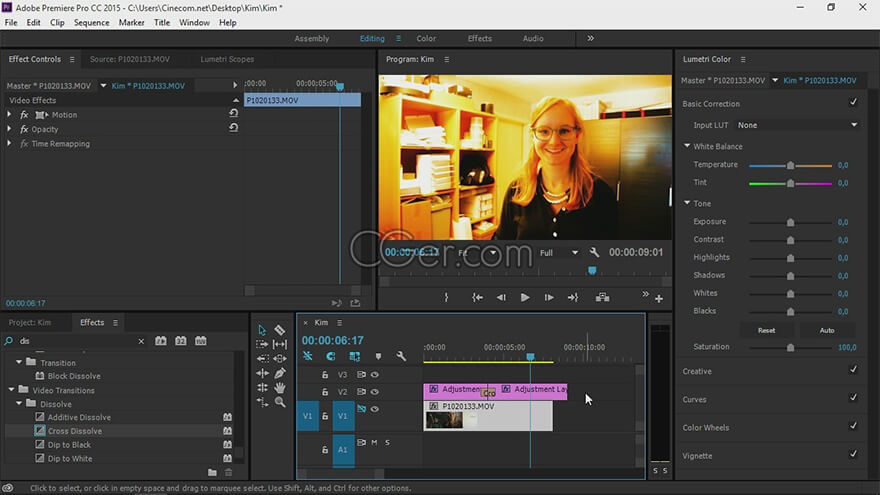Toggle V1 track output eye
Screen dimensions: 880x495
pos(375,409)
